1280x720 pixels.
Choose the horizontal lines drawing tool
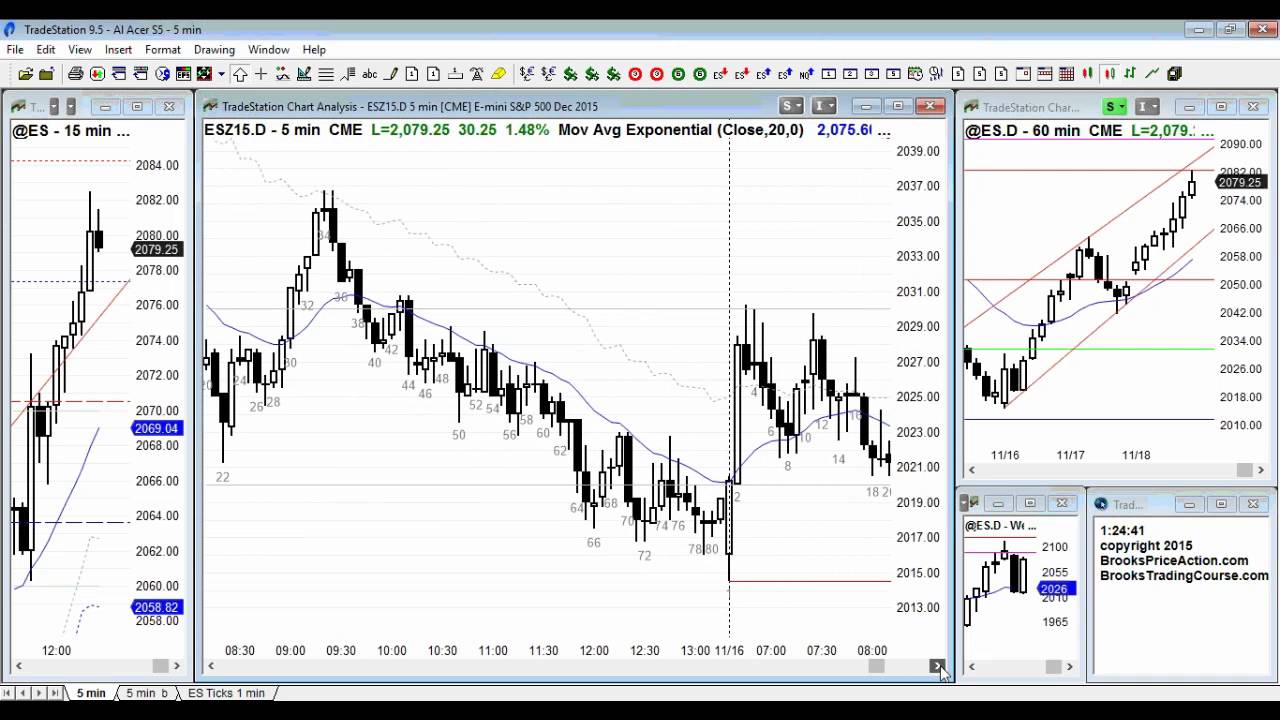326,74
